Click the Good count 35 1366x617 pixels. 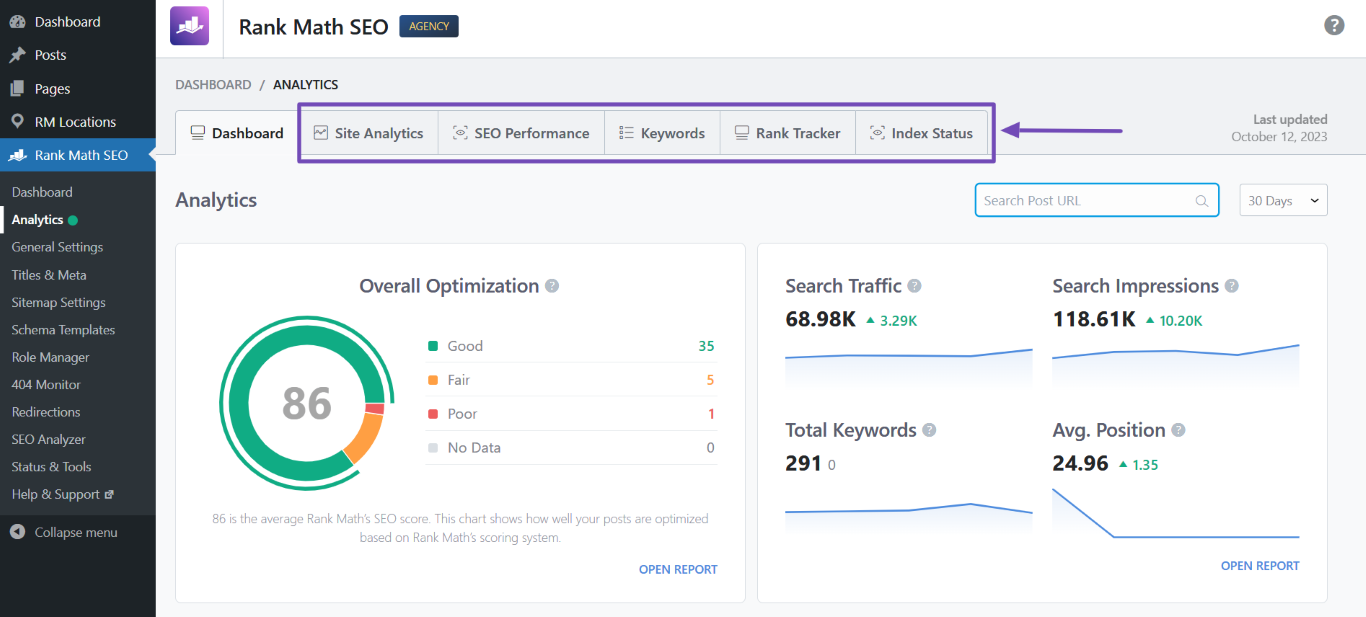(x=706, y=346)
